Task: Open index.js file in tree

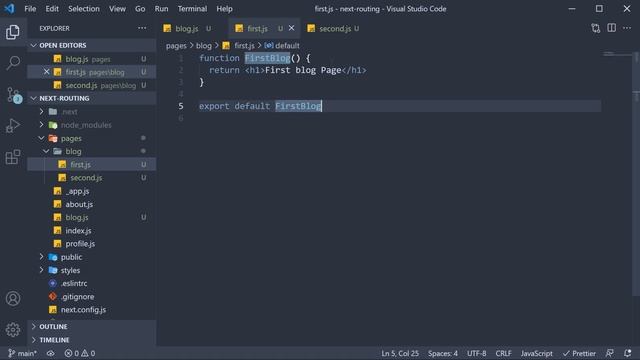Action: (x=91, y=231)
